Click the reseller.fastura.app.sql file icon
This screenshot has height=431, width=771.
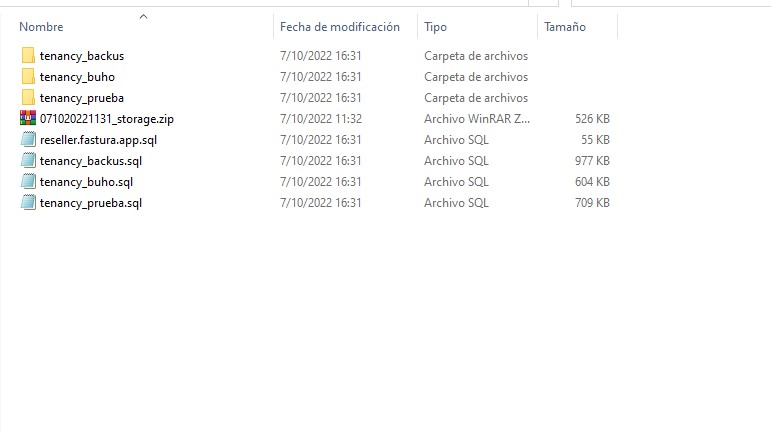pyautogui.click(x=28, y=140)
